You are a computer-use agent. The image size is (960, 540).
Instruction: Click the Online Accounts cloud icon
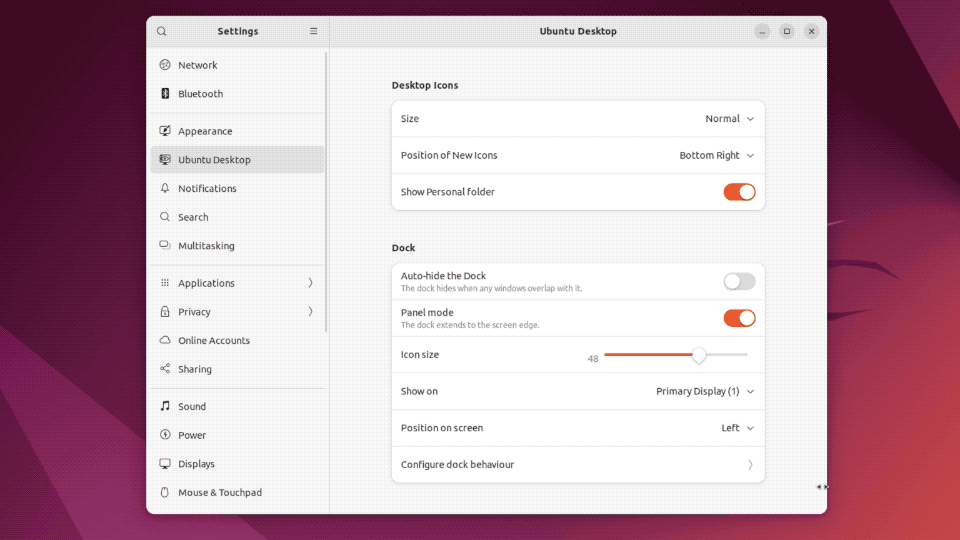165,340
